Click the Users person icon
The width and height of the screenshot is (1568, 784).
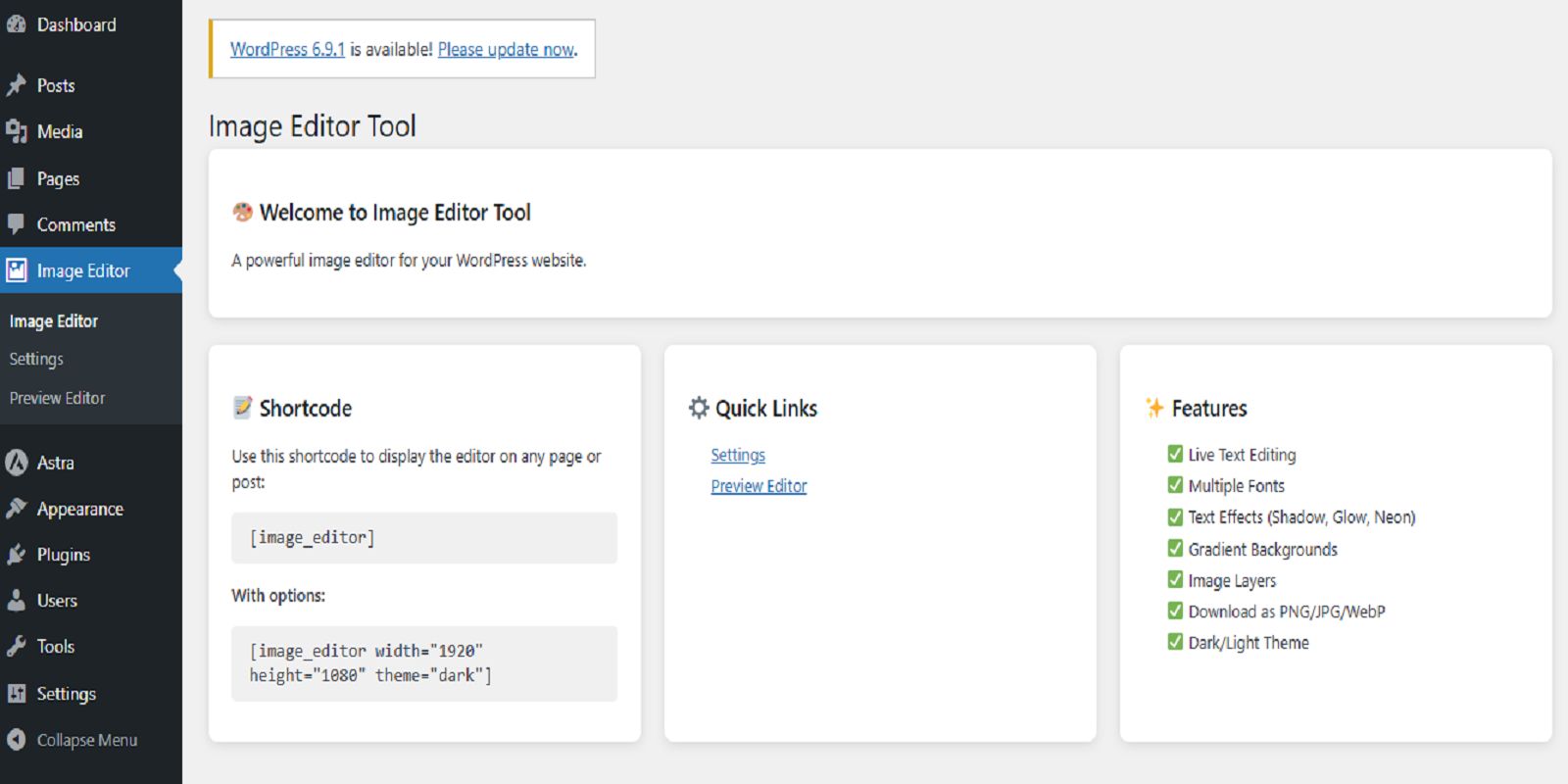17,601
